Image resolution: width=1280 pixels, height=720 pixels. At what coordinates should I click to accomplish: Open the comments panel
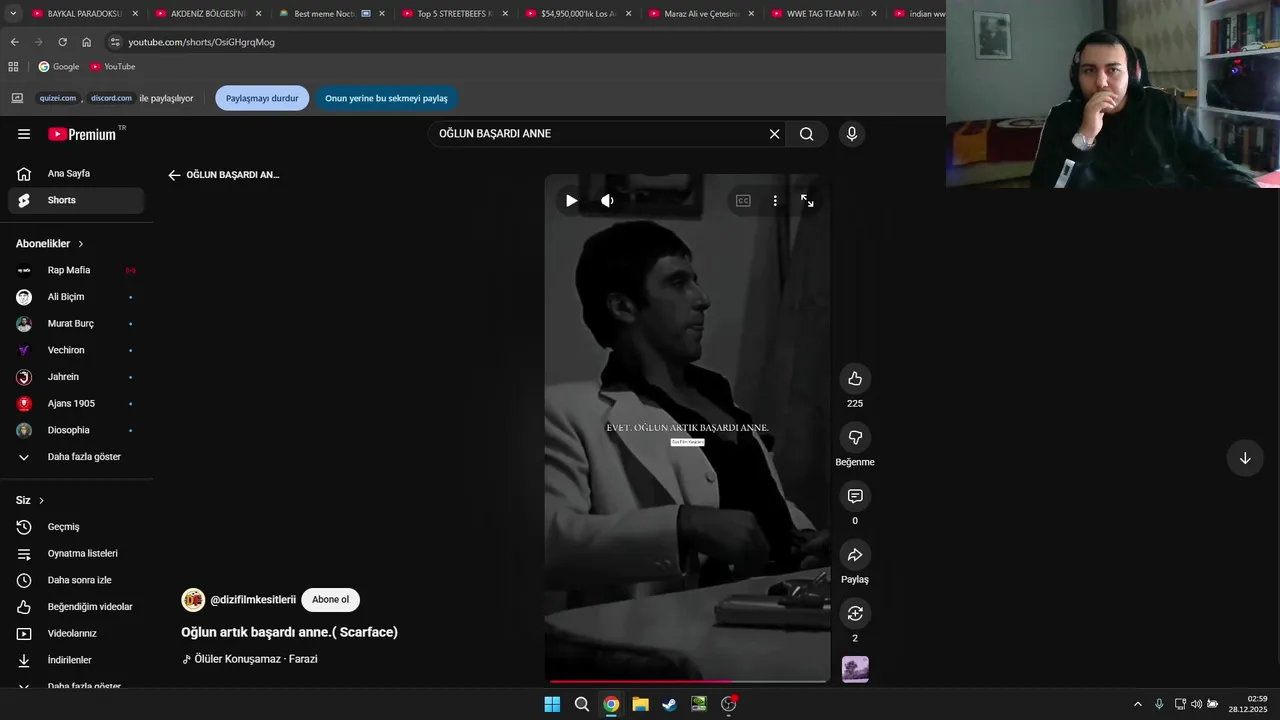tap(855, 496)
